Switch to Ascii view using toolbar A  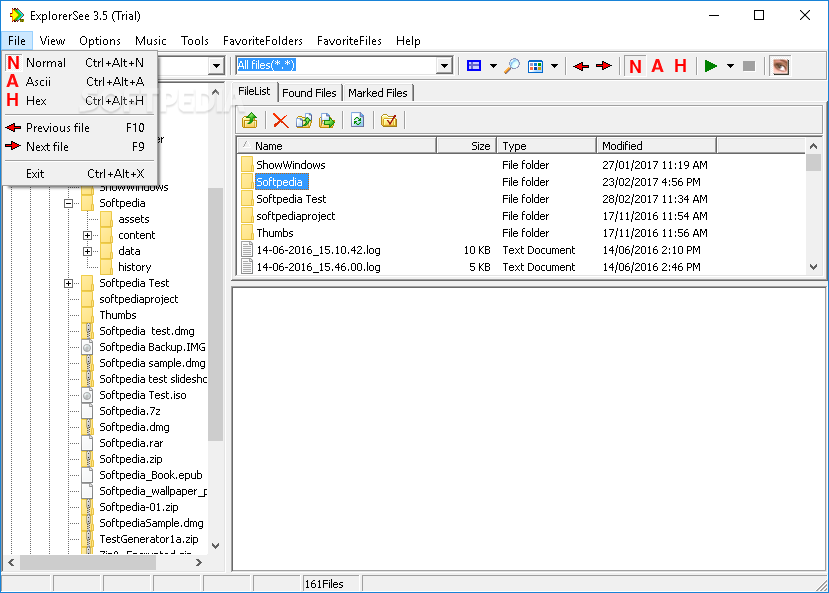pos(657,66)
